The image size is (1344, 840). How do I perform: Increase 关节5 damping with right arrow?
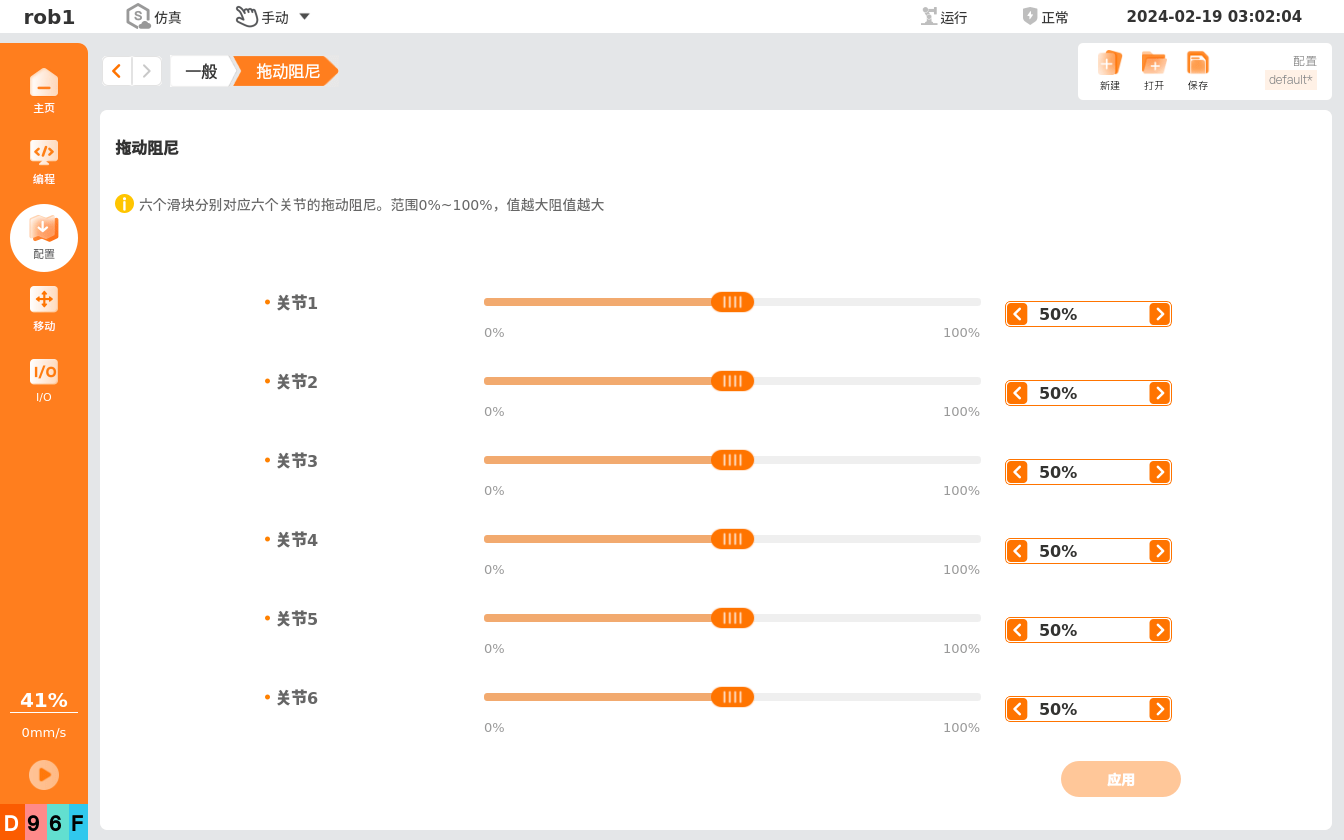pos(1159,630)
